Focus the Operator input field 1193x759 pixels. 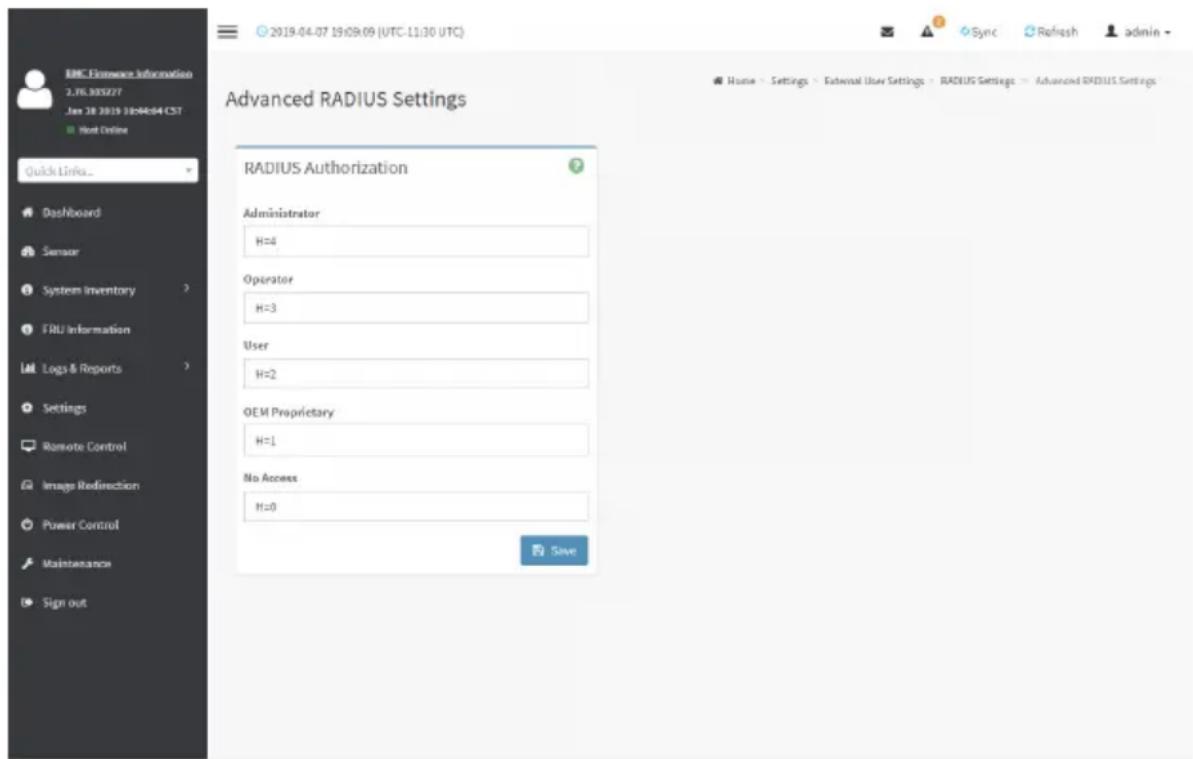point(415,307)
